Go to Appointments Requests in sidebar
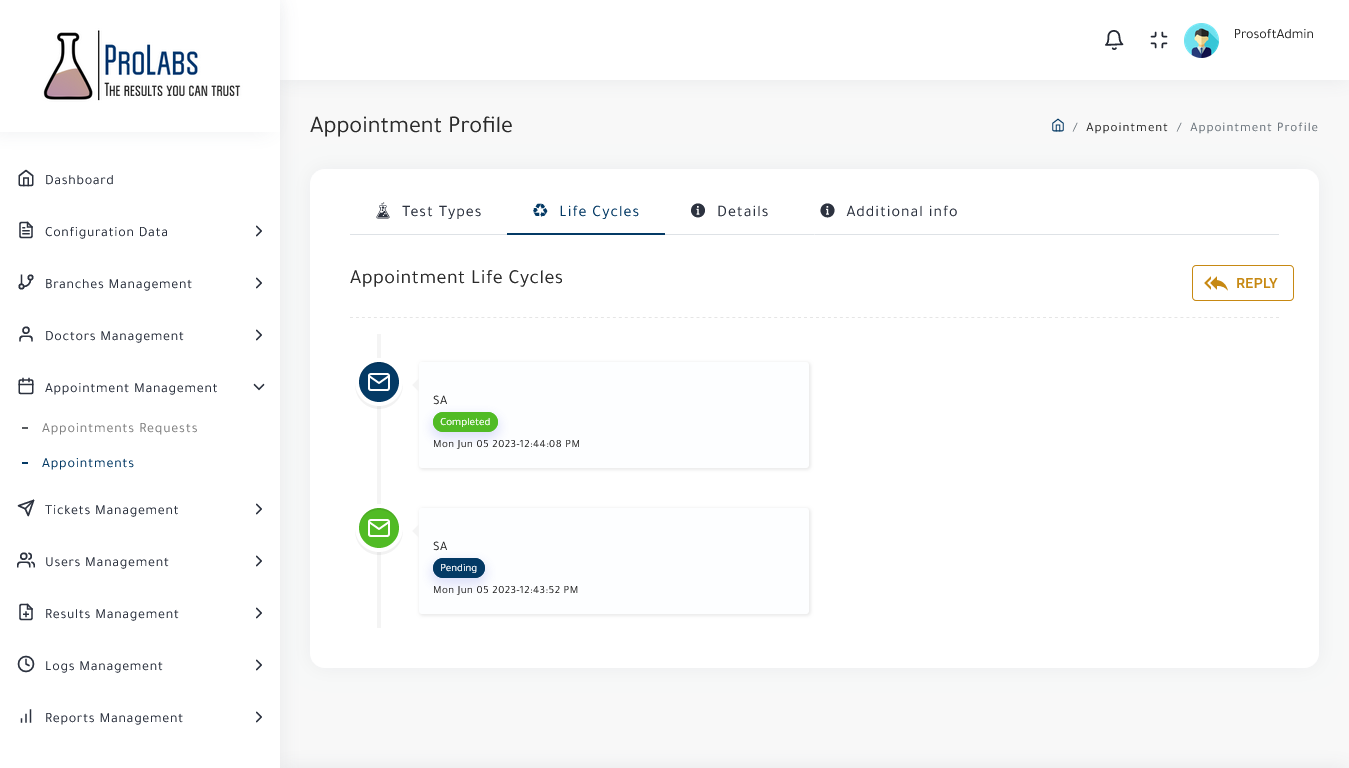 tap(120, 428)
